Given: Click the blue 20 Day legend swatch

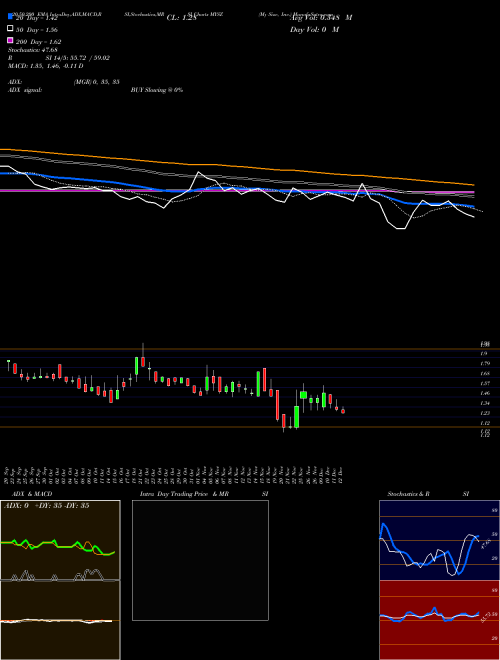Looking at the screenshot, I should pos(10,16).
